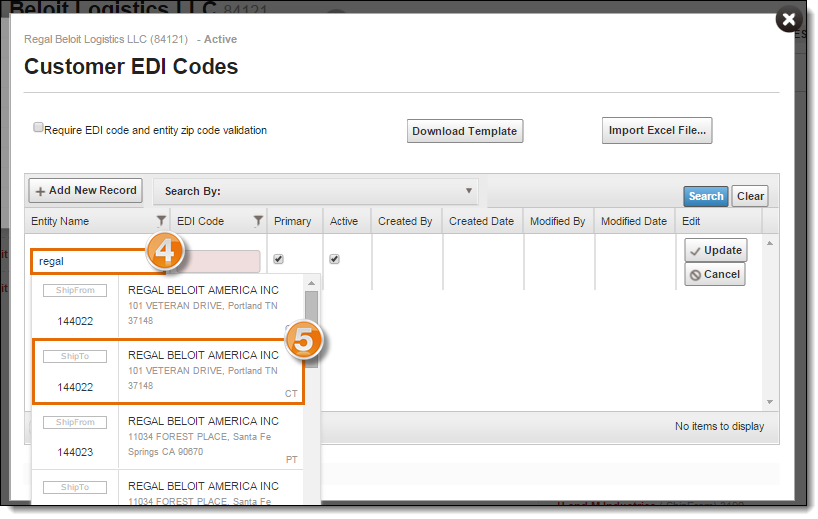Image resolution: width=818 pixels, height=519 pixels.
Task: Click the Active column header
Action: click(344, 221)
